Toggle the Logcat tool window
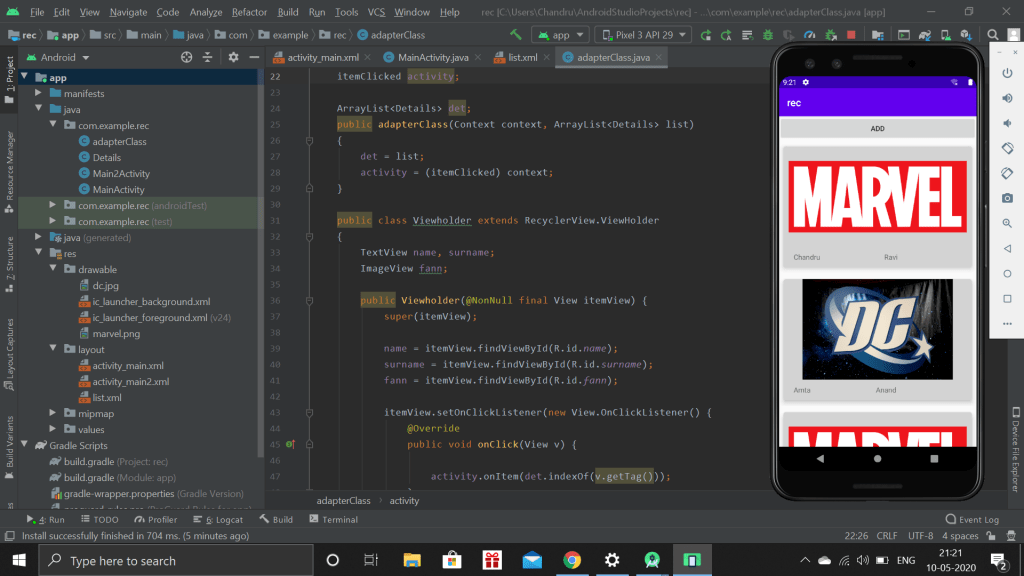 [221, 520]
